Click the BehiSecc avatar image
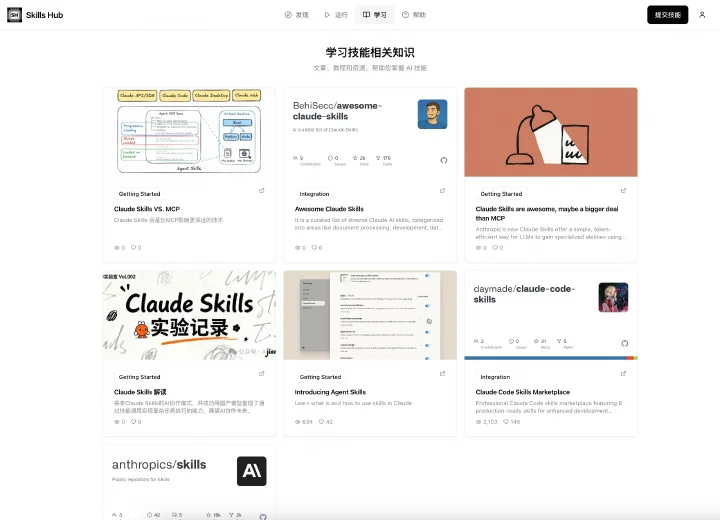The image size is (720, 520). (432, 114)
